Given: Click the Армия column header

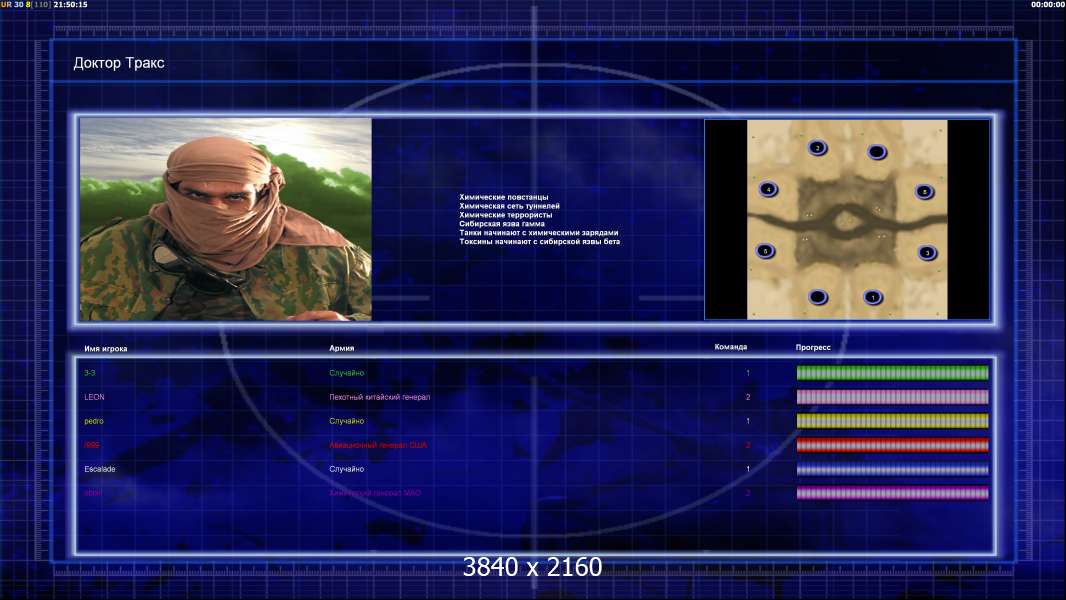Looking at the screenshot, I should tap(341, 348).
